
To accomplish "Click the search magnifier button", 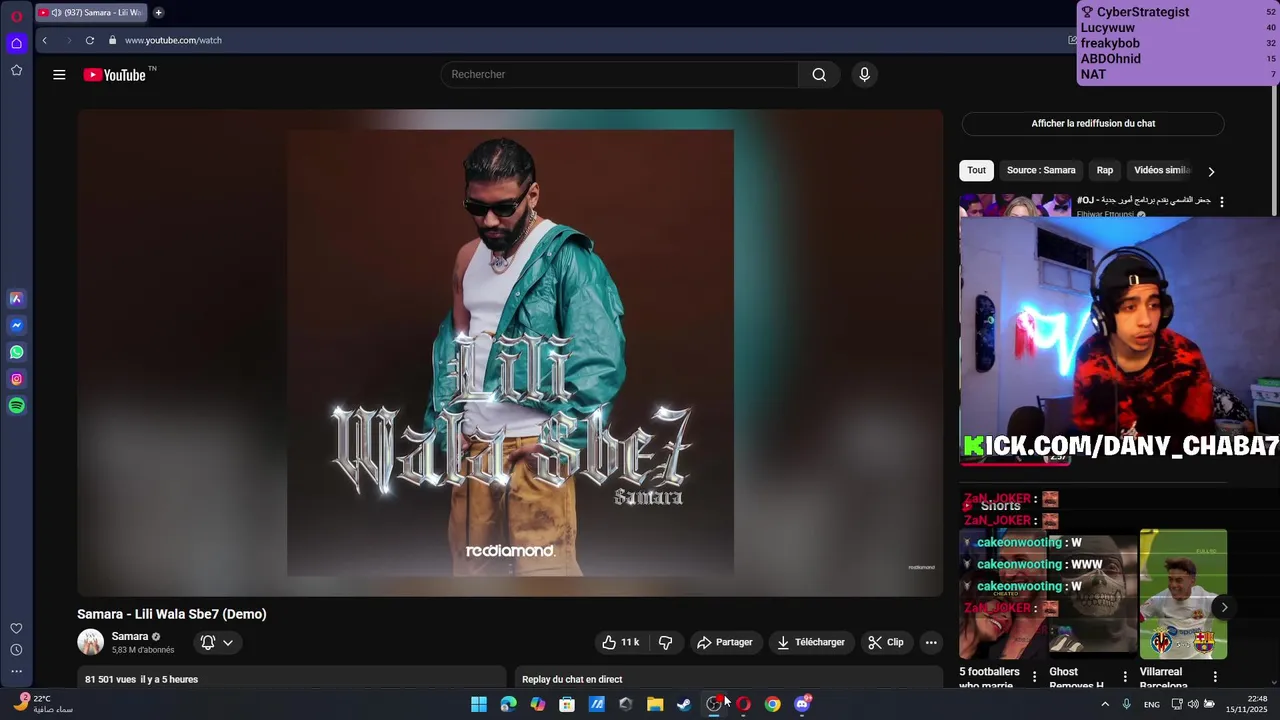I will pyautogui.click(x=819, y=74).
